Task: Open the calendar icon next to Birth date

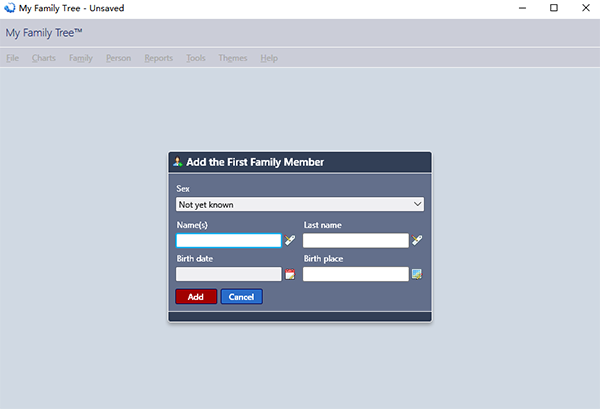Action: 290,274
